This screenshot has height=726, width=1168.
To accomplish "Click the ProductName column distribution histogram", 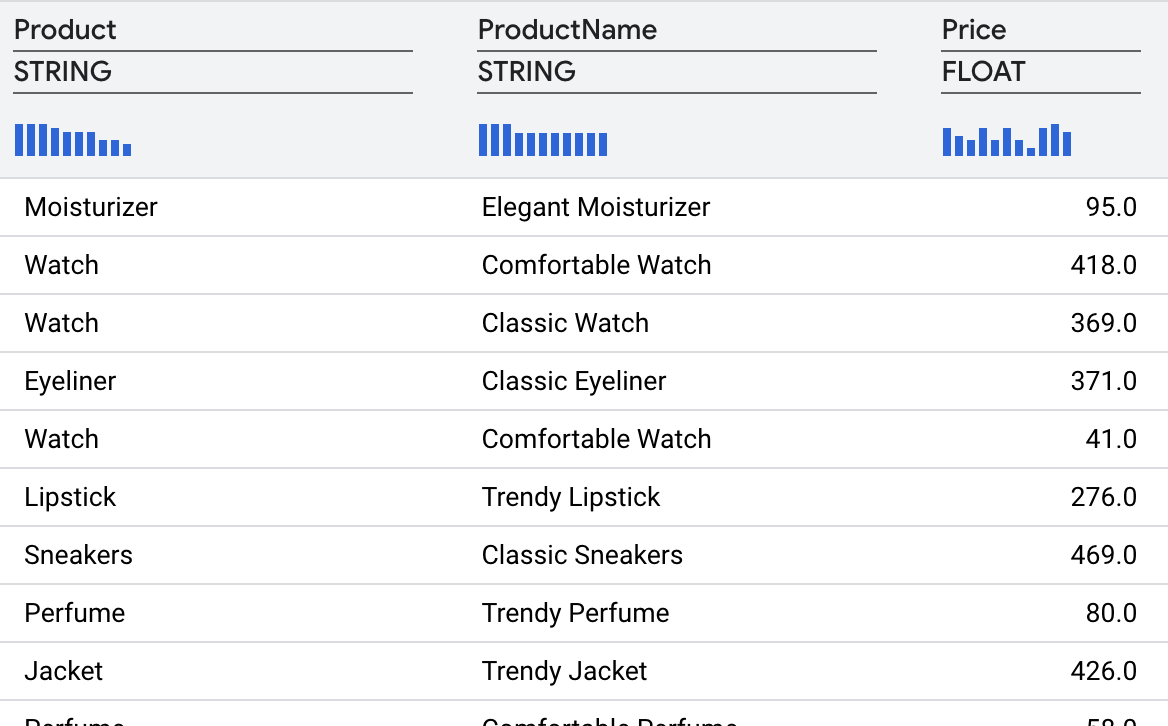I will point(543,140).
